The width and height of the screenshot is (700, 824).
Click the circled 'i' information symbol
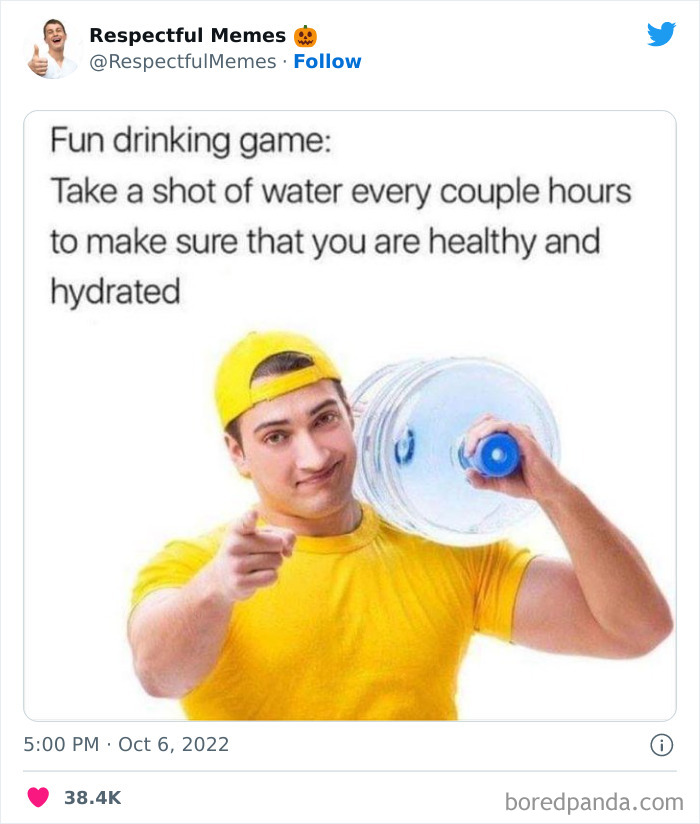pyautogui.click(x=664, y=744)
